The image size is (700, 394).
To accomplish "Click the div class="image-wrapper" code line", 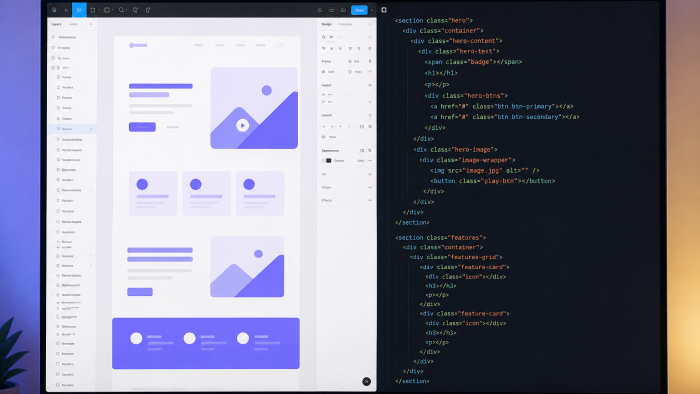I will pos(467,160).
